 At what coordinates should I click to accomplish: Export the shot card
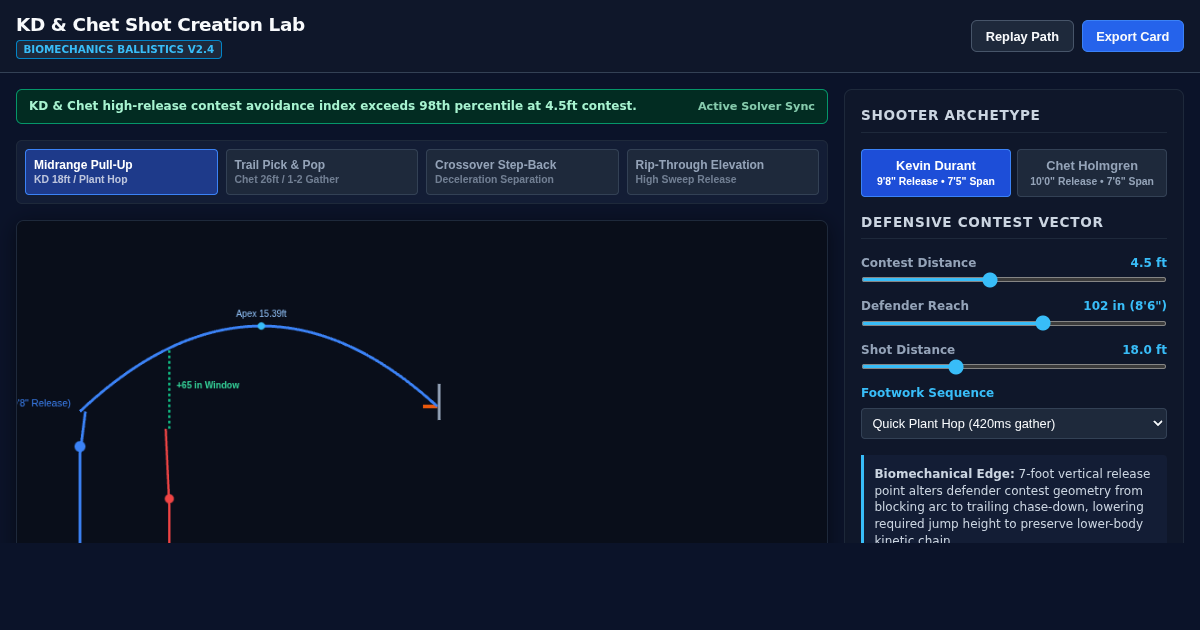pos(1132,36)
